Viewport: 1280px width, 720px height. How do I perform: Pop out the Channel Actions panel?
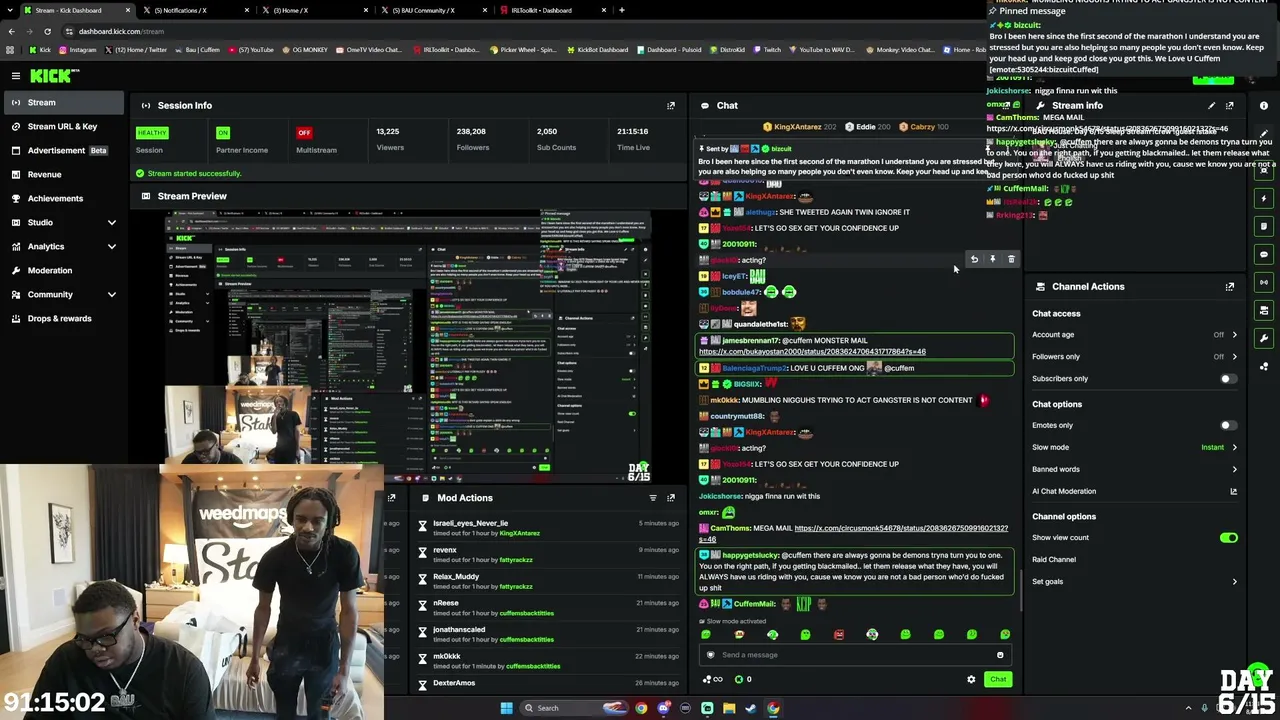(x=1230, y=286)
